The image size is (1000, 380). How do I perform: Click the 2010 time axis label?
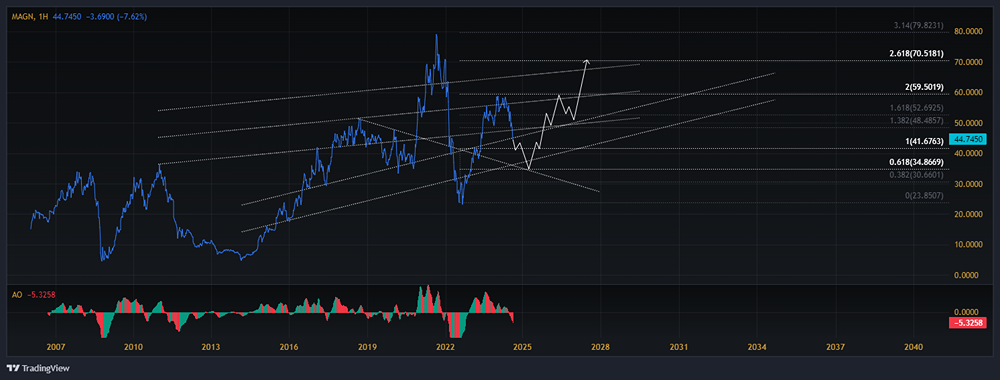(x=133, y=347)
